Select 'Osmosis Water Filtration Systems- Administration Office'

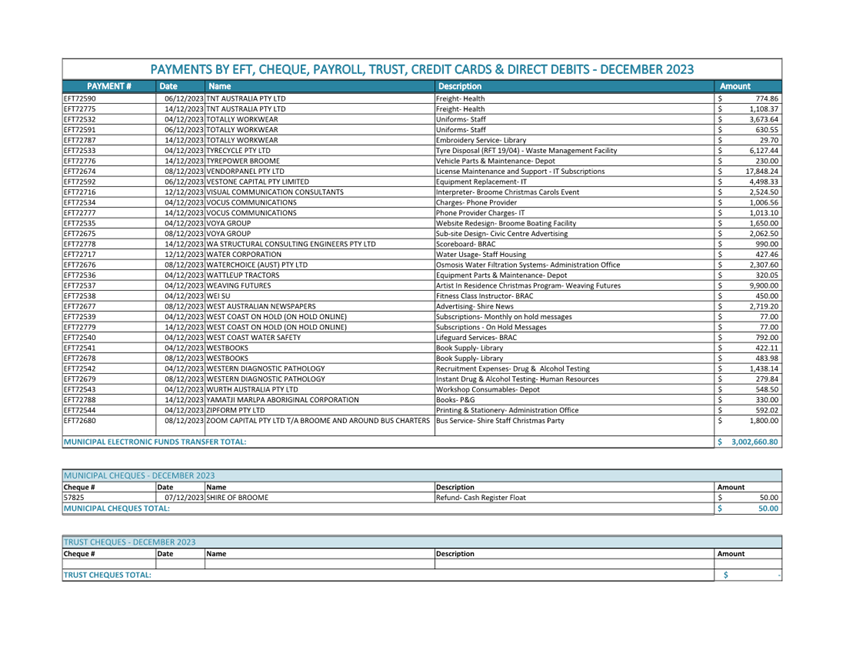click(x=528, y=265)
